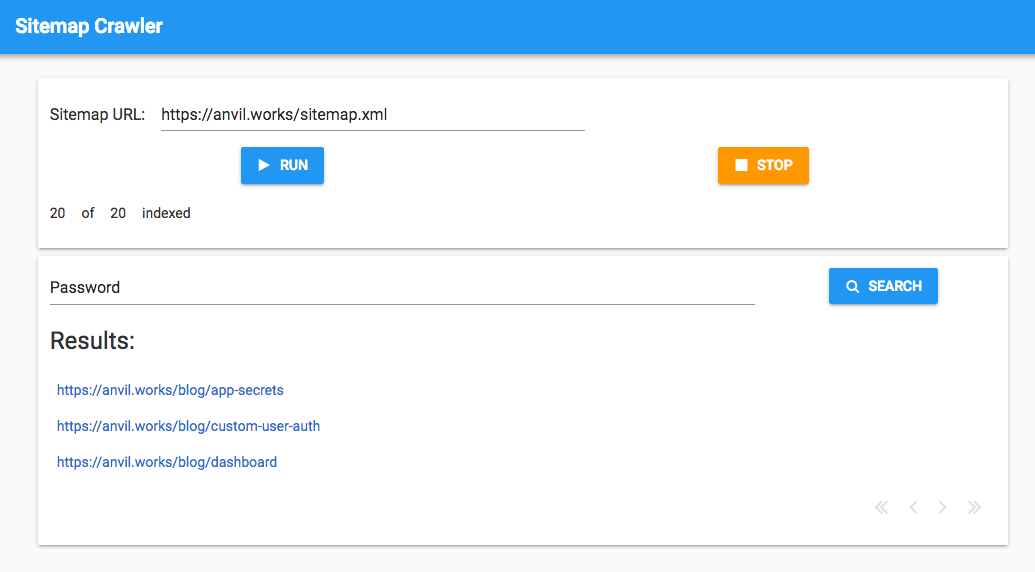Click the Sitemap Crawler app title
Viewport: 1035px width, 572px height.
pyautogui.click(x=89, y=26)
